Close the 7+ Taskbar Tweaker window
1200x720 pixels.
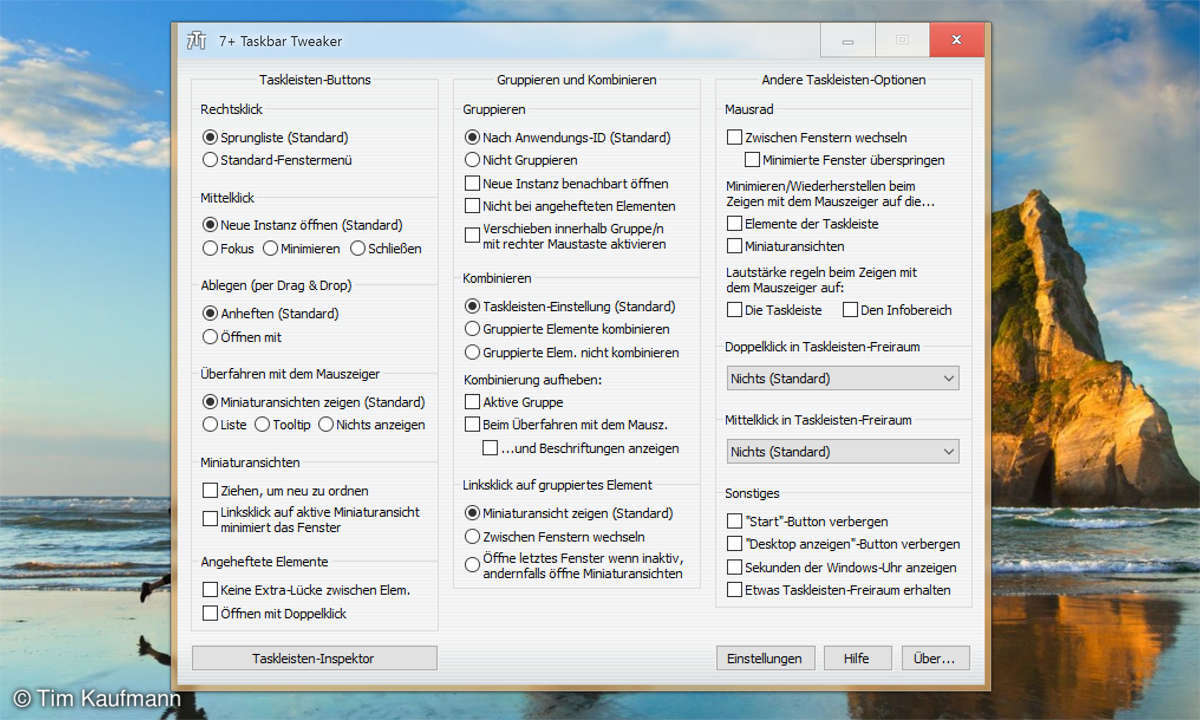tap(957, 41)
